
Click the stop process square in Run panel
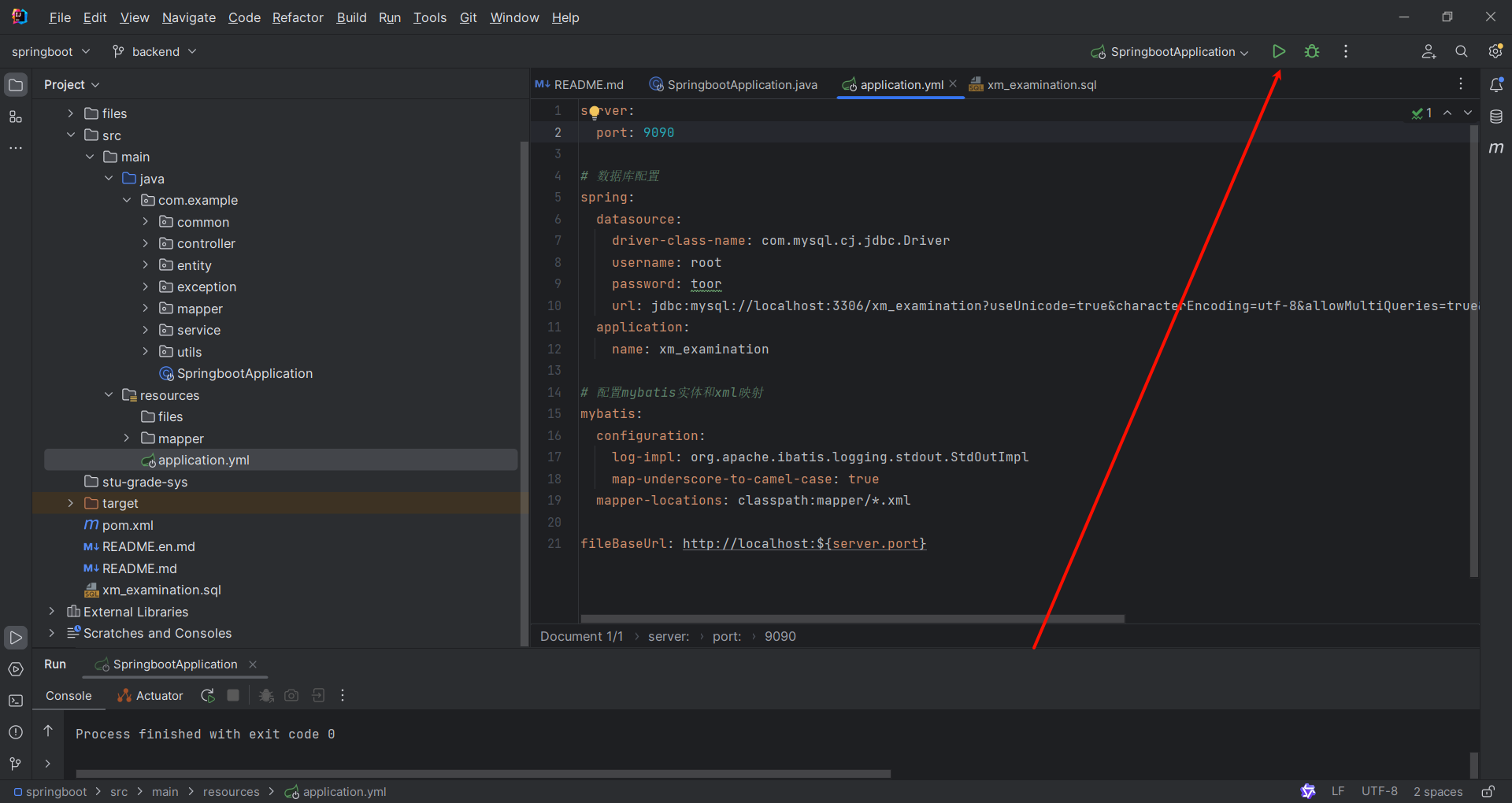click(233, 695)
